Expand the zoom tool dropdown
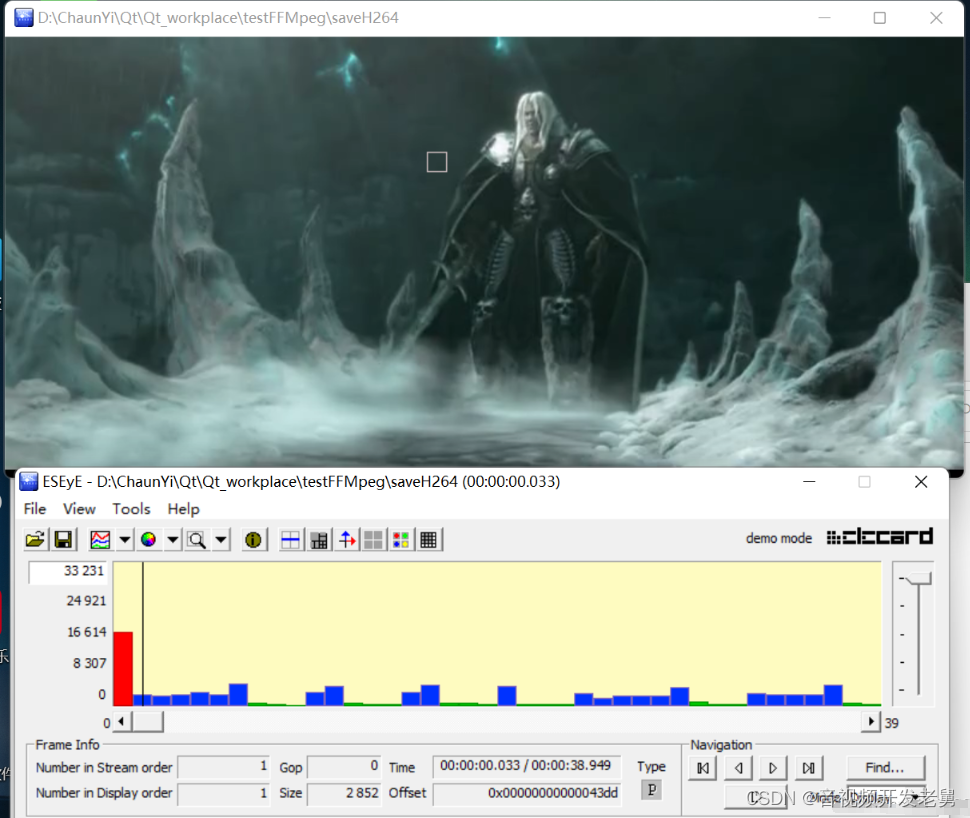 (221, 539)
